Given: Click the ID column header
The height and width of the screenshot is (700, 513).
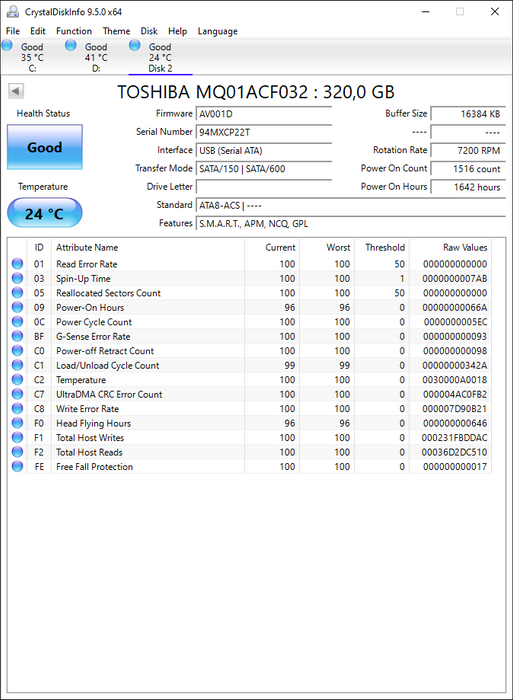Looking at the screenshot, I should click(x=39, y=247).
